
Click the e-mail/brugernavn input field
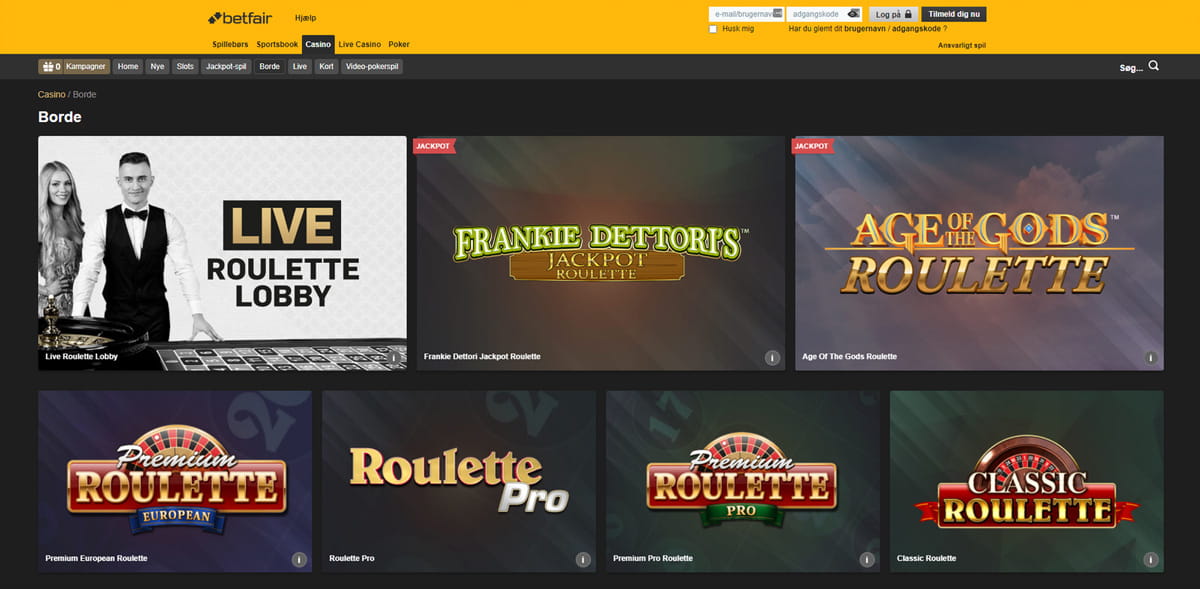(x=746, y=14)
